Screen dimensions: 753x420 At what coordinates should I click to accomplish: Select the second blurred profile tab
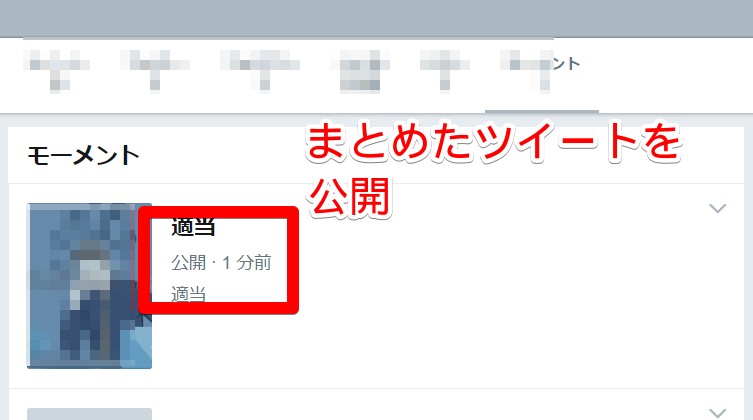pos(155,70)
